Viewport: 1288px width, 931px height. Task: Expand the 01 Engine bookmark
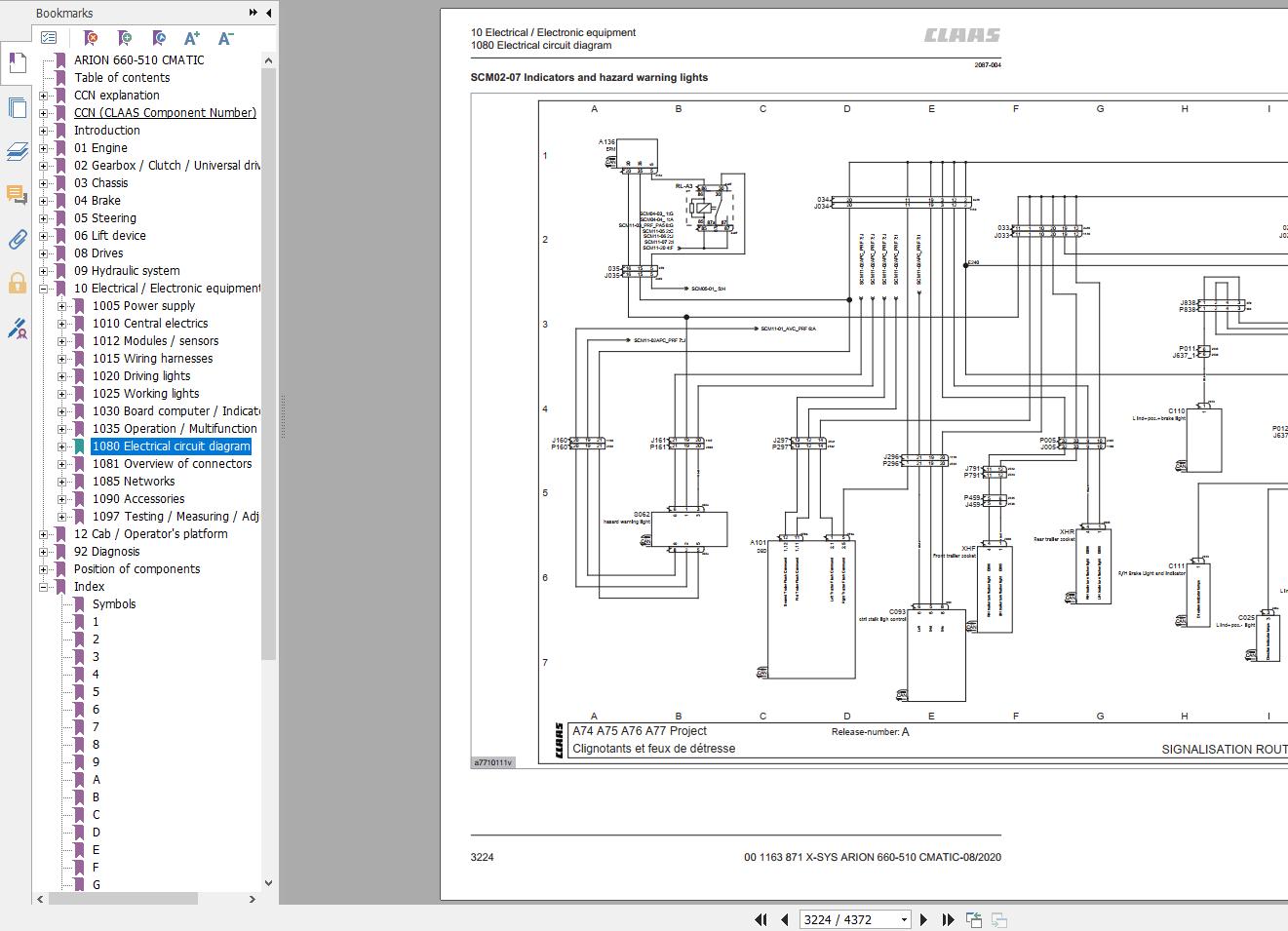tap(44, 148)
